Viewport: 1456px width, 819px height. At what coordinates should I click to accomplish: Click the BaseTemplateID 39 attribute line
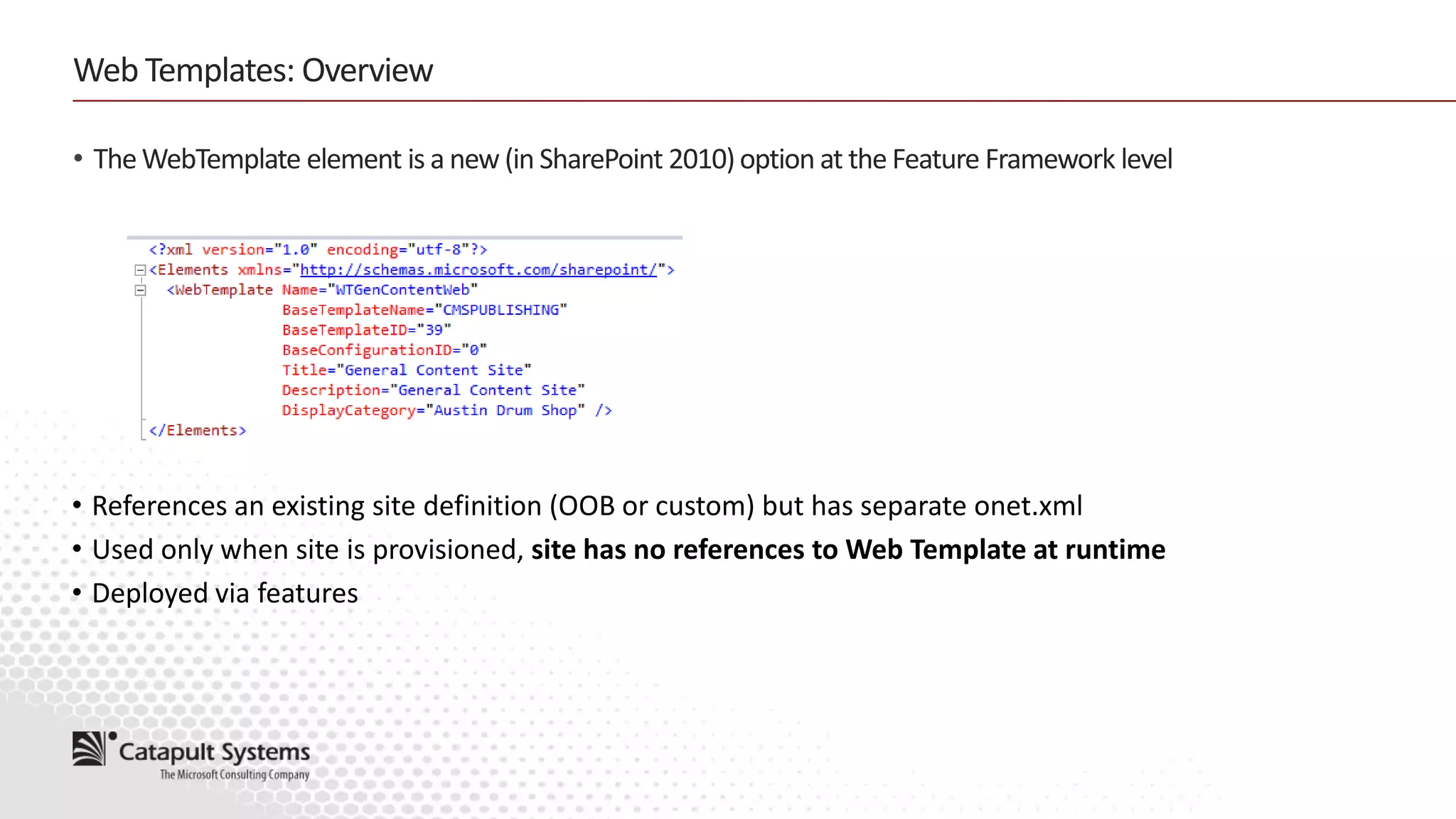point(366,330)
